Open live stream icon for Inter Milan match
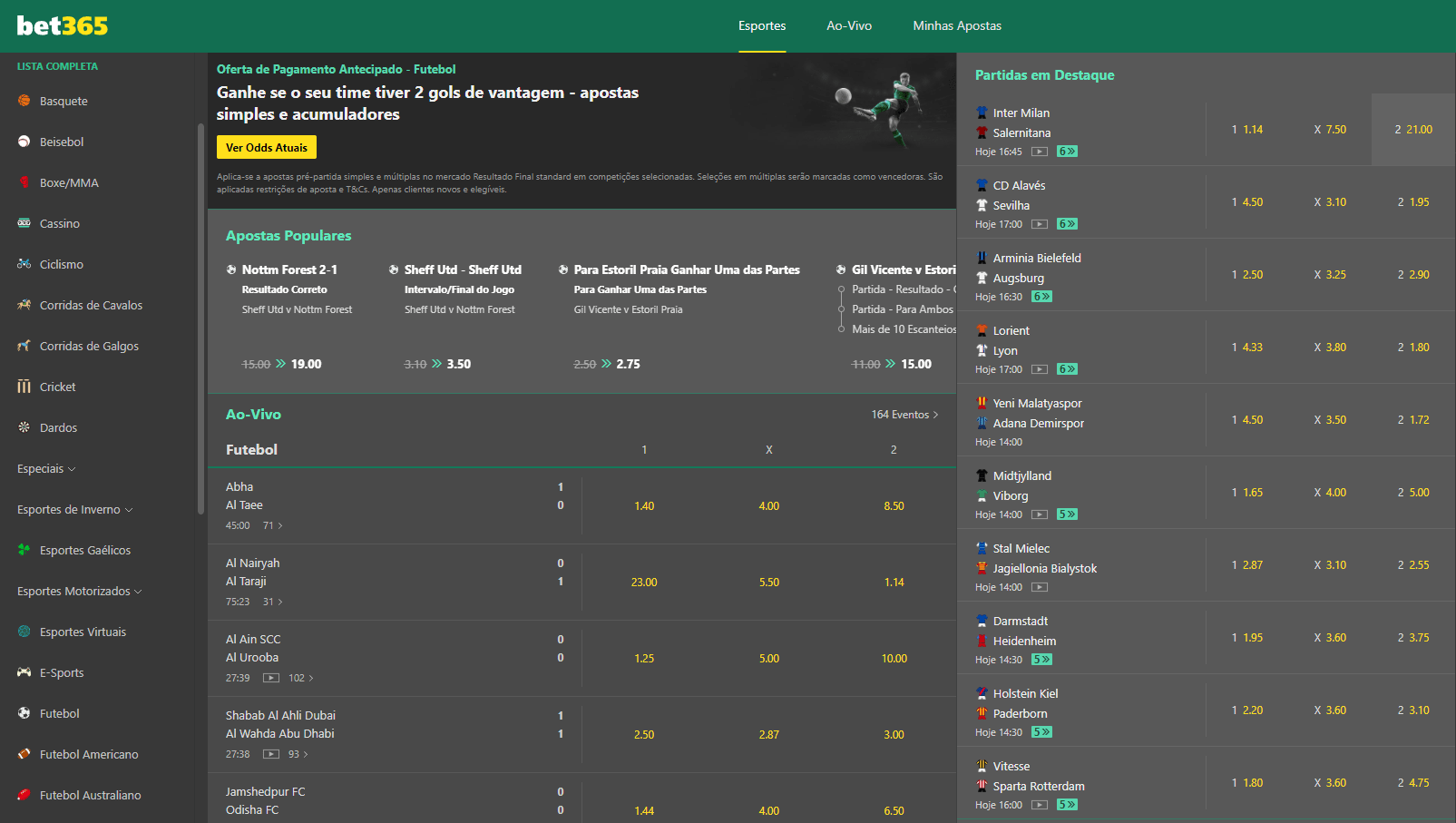The height and width of the screenshot is (823, 1456). [1040, 152]
